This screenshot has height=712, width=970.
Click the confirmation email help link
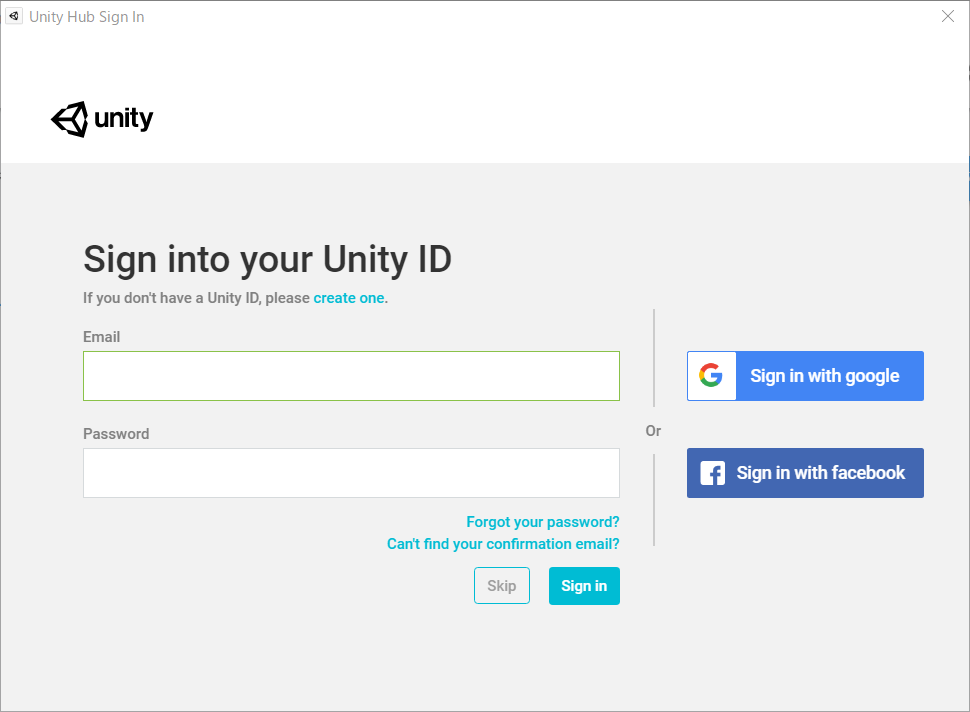coord(503,543)
